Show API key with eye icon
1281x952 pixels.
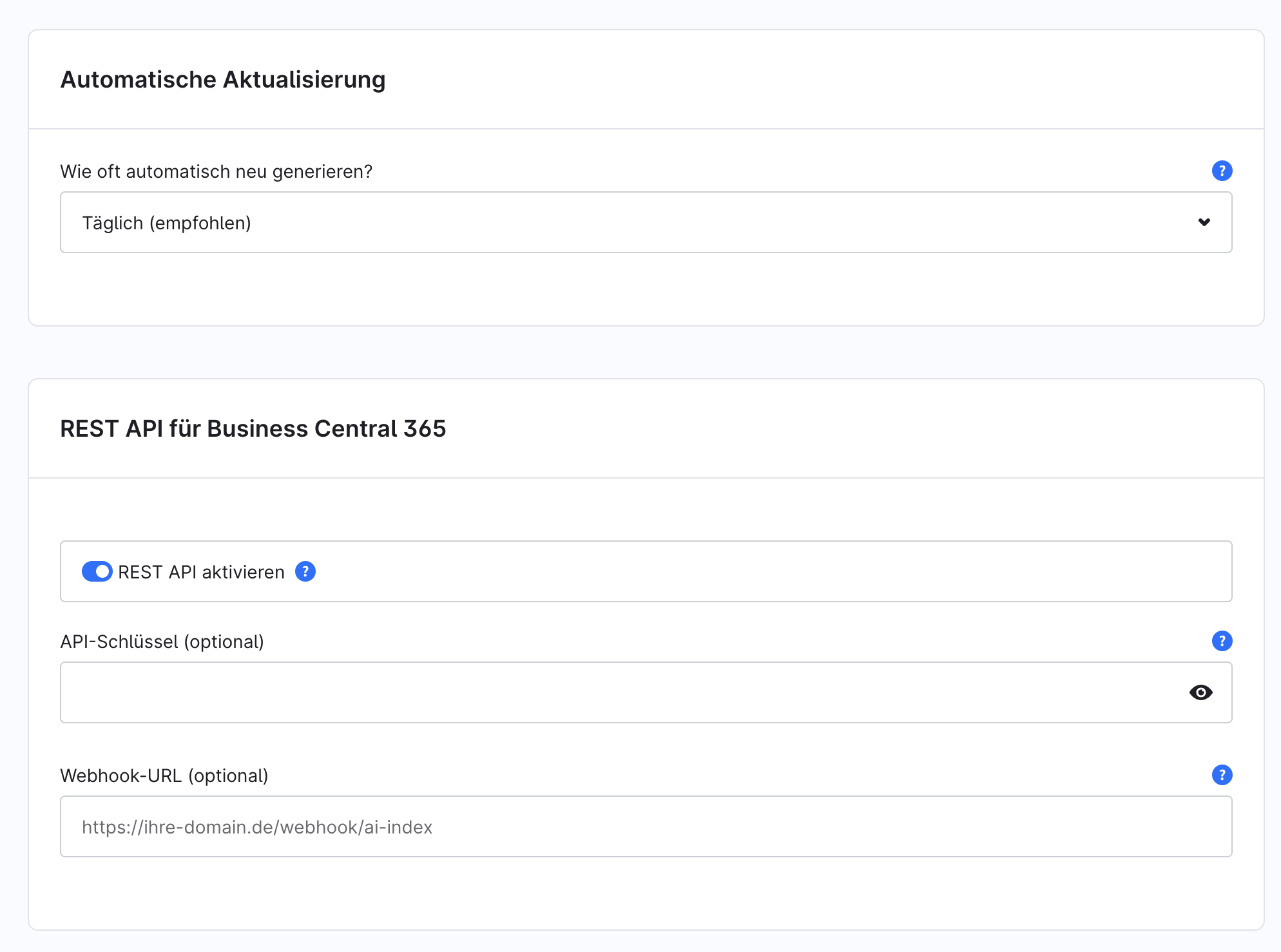1200,692
